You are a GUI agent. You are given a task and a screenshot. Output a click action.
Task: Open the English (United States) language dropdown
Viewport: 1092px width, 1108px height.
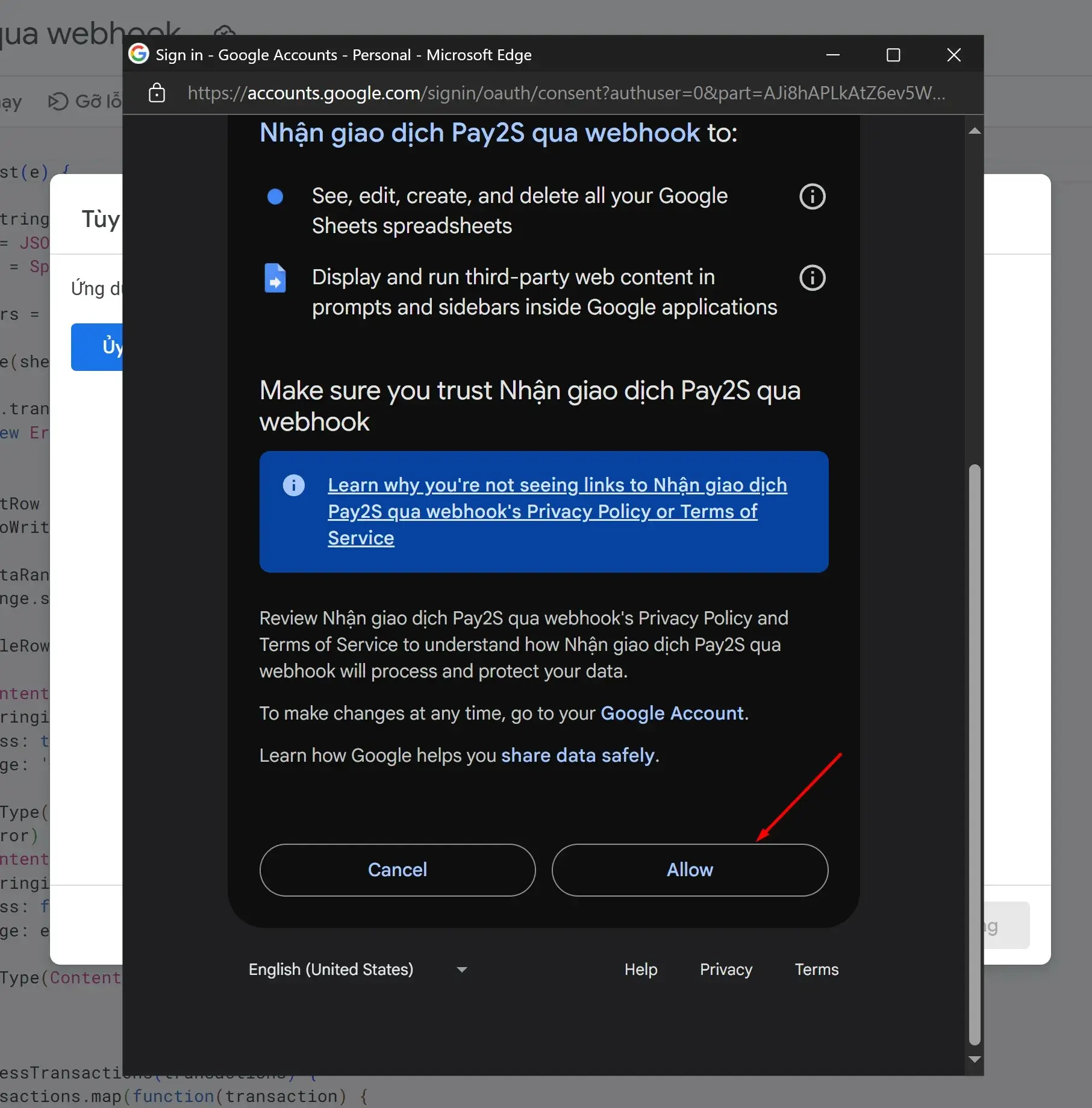[358, 969]
